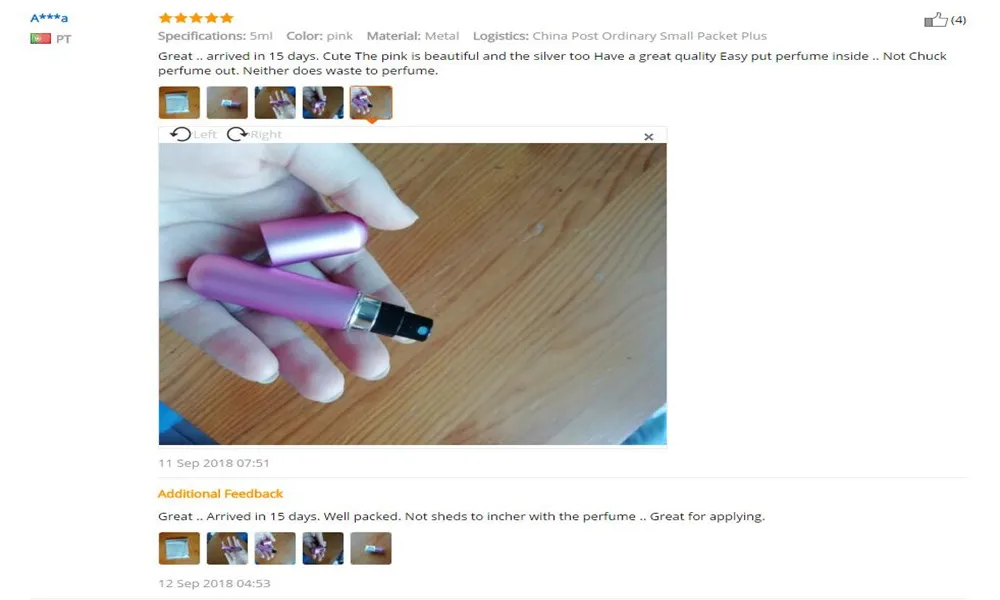Open the fourth review photo thumbnail
This screenshot has width=1000, height=600.
tap(323, 103)
